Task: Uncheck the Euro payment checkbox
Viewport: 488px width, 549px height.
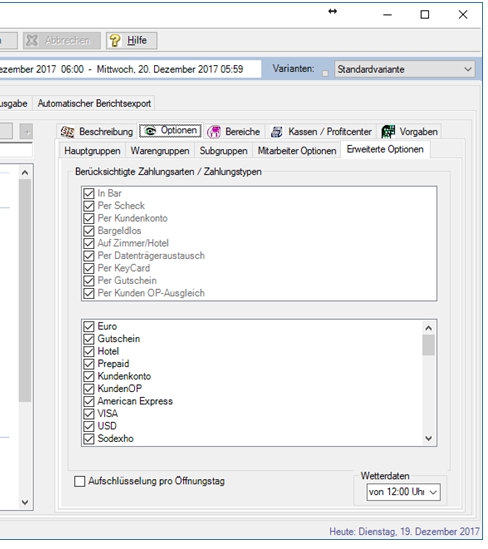Action: coord(89,327)
